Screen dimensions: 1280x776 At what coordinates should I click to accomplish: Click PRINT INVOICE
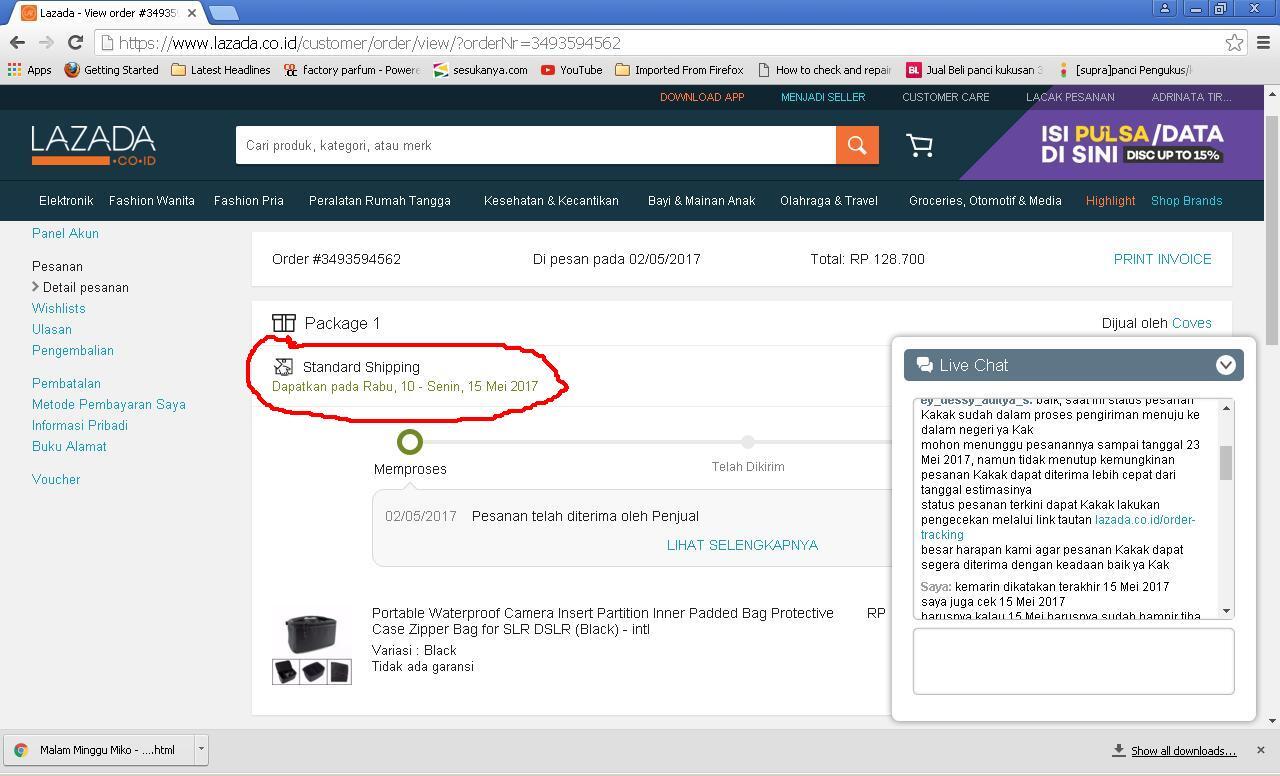(1162, 259)
